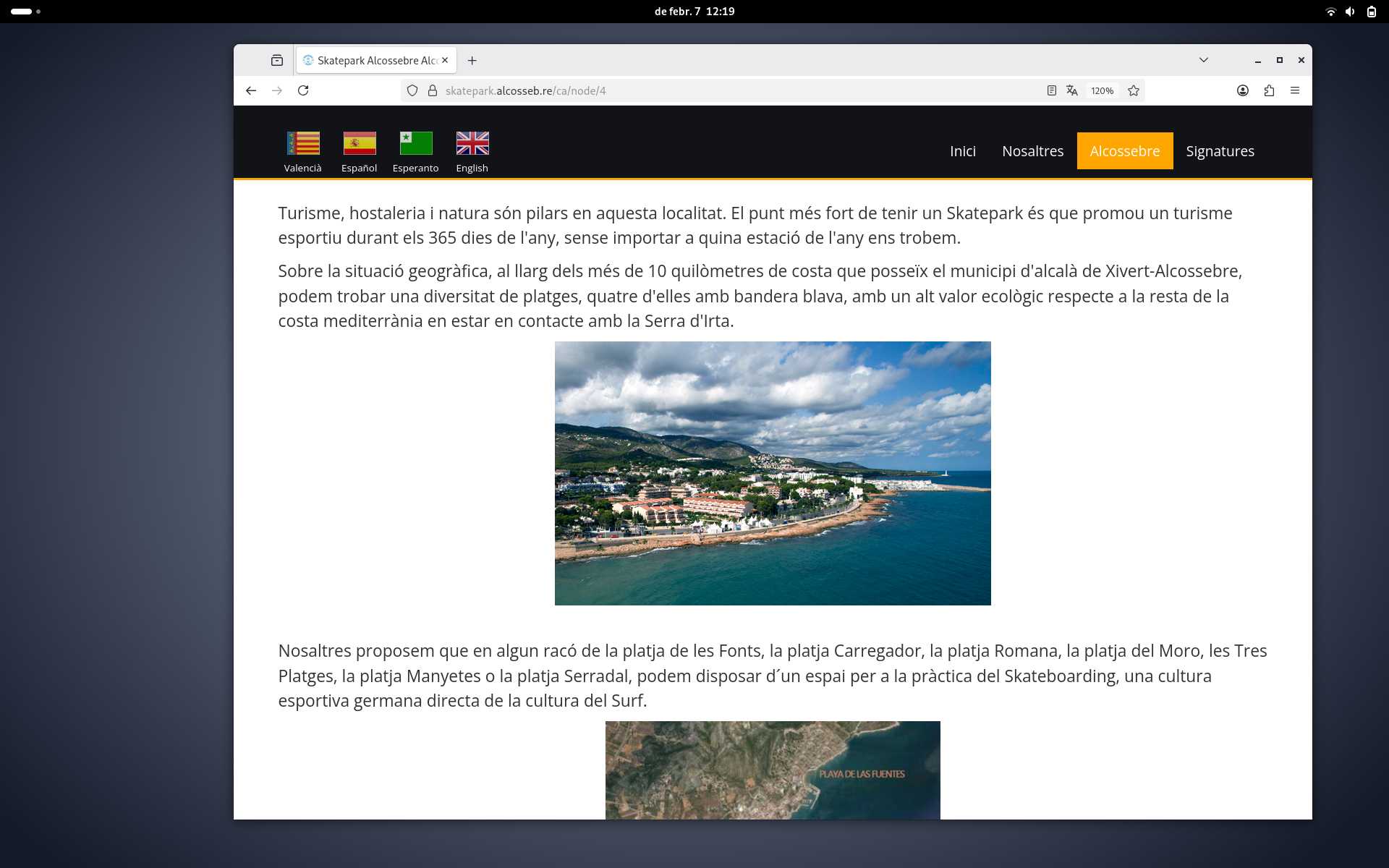The image size is (1389, 868).
Task: Go back to previous page
Action: click(251, 90)
